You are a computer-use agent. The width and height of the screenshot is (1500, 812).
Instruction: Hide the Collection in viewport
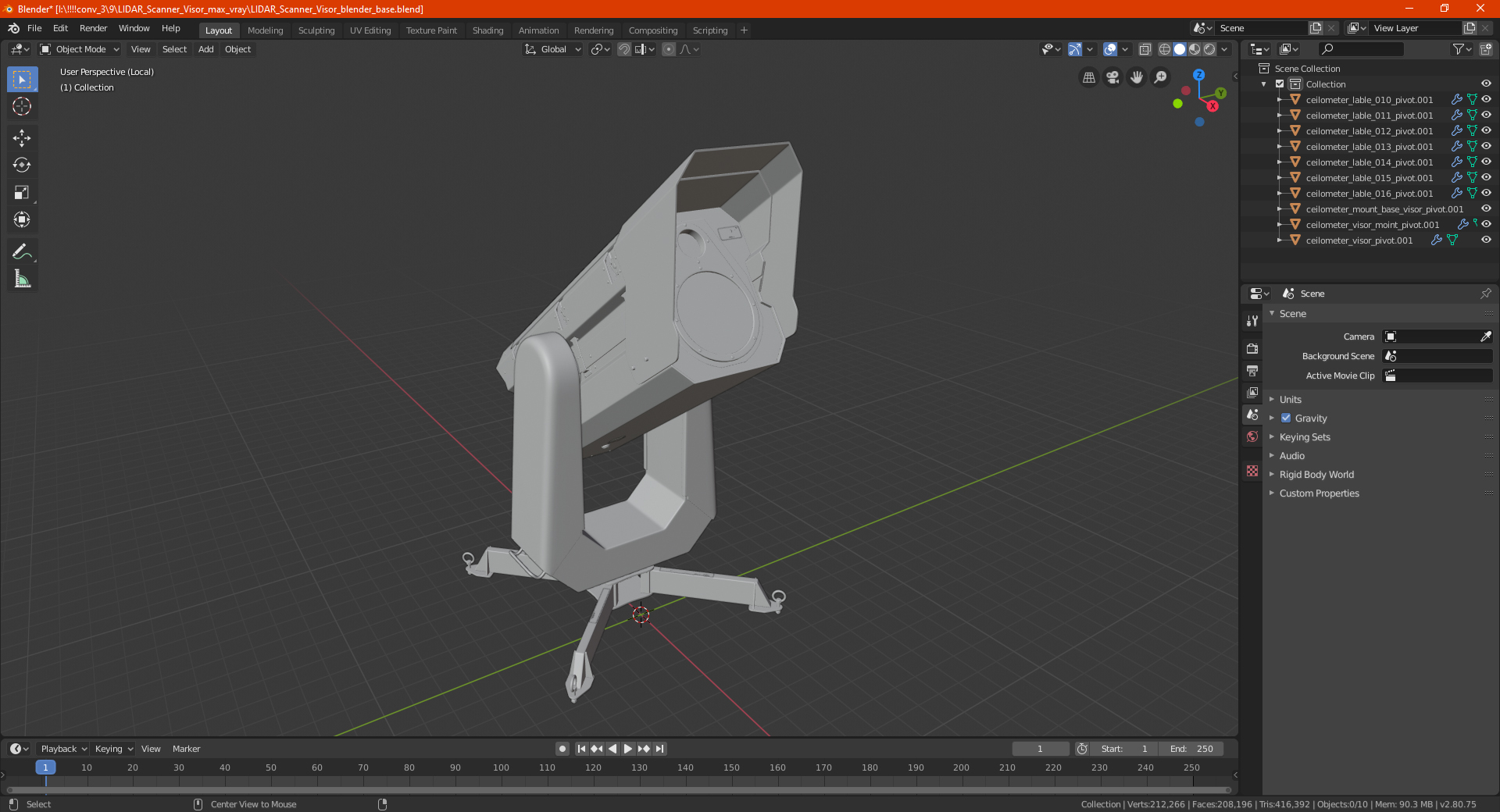(x=1486, y=84)
